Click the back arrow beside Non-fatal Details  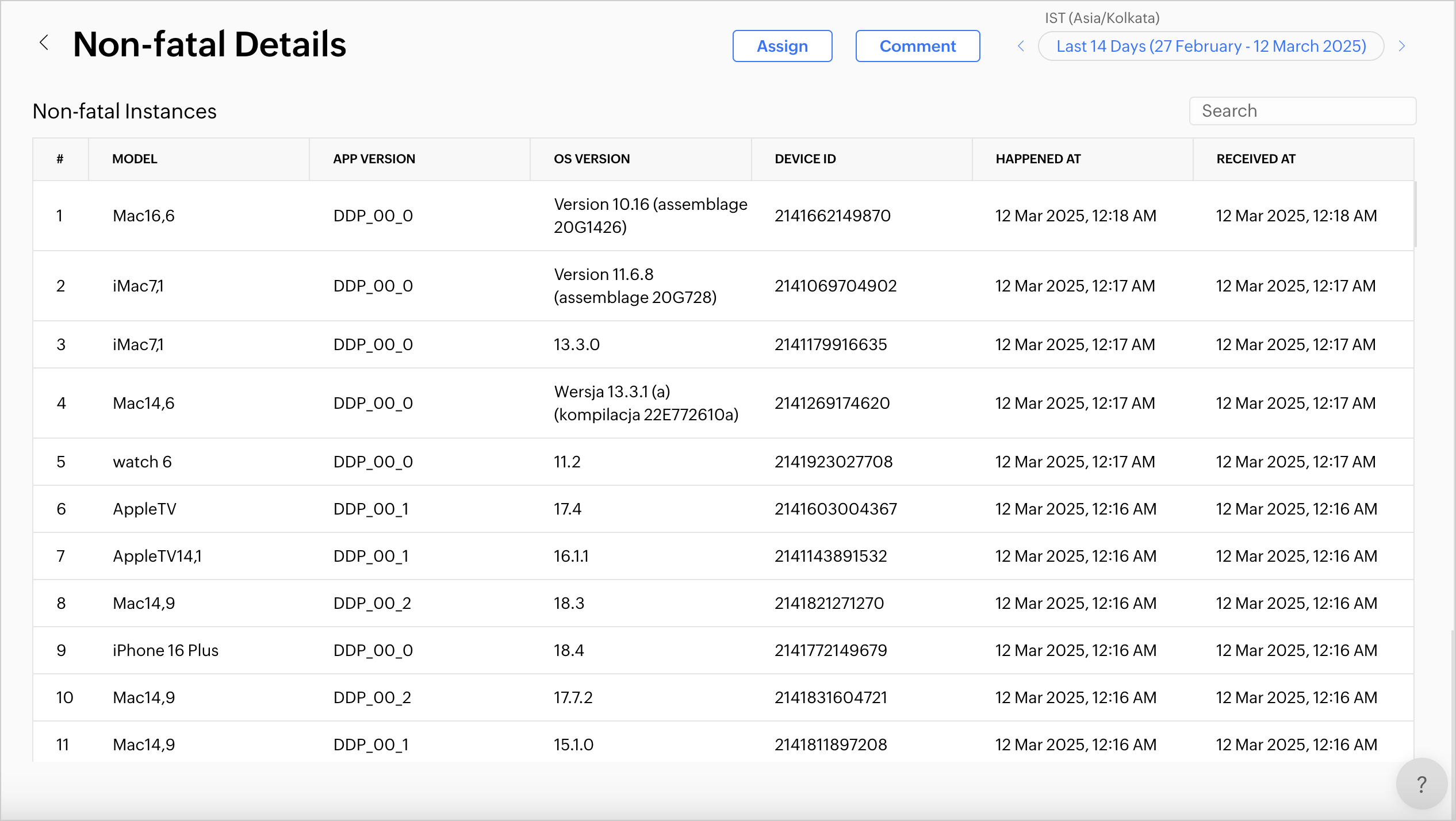[x=44, y=43]
